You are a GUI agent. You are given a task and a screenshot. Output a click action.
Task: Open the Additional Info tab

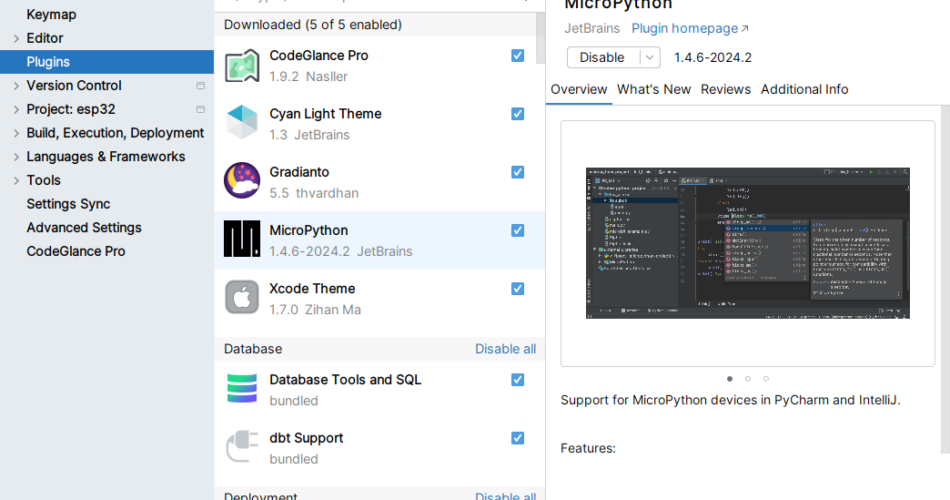[805, 89]
